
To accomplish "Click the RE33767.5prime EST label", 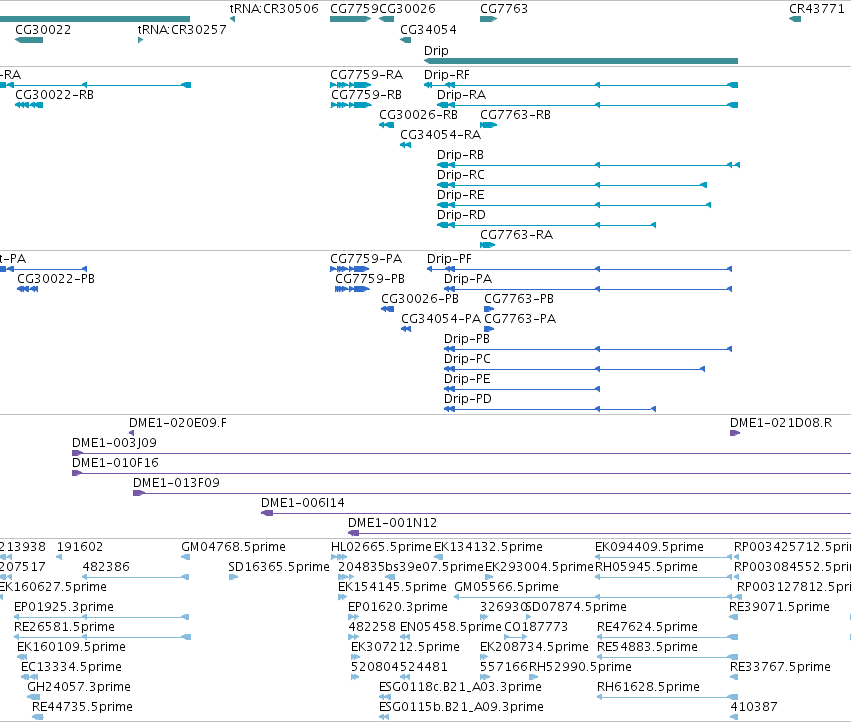I will click(x=780, y=667).
